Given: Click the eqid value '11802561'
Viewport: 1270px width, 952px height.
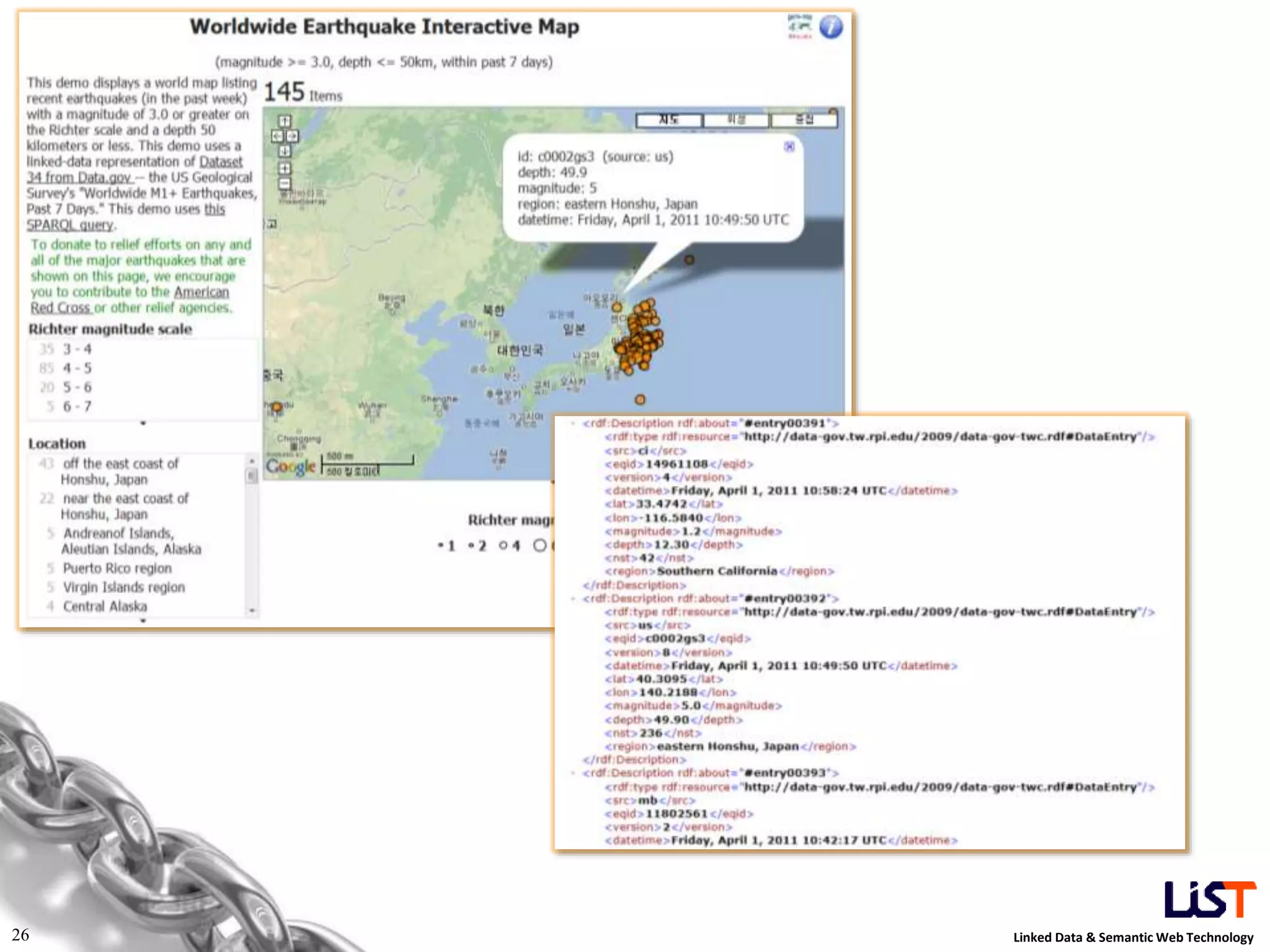Looking at the screenshot, I should (x=677, y=814).
